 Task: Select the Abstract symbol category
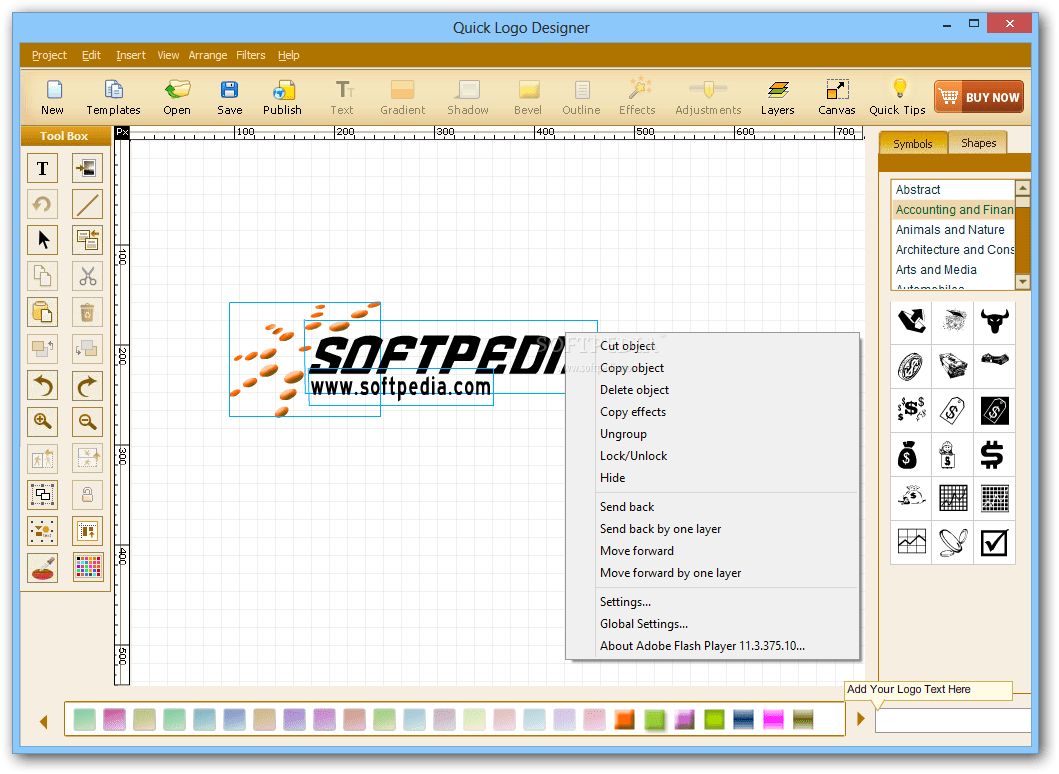pos(953,190)
